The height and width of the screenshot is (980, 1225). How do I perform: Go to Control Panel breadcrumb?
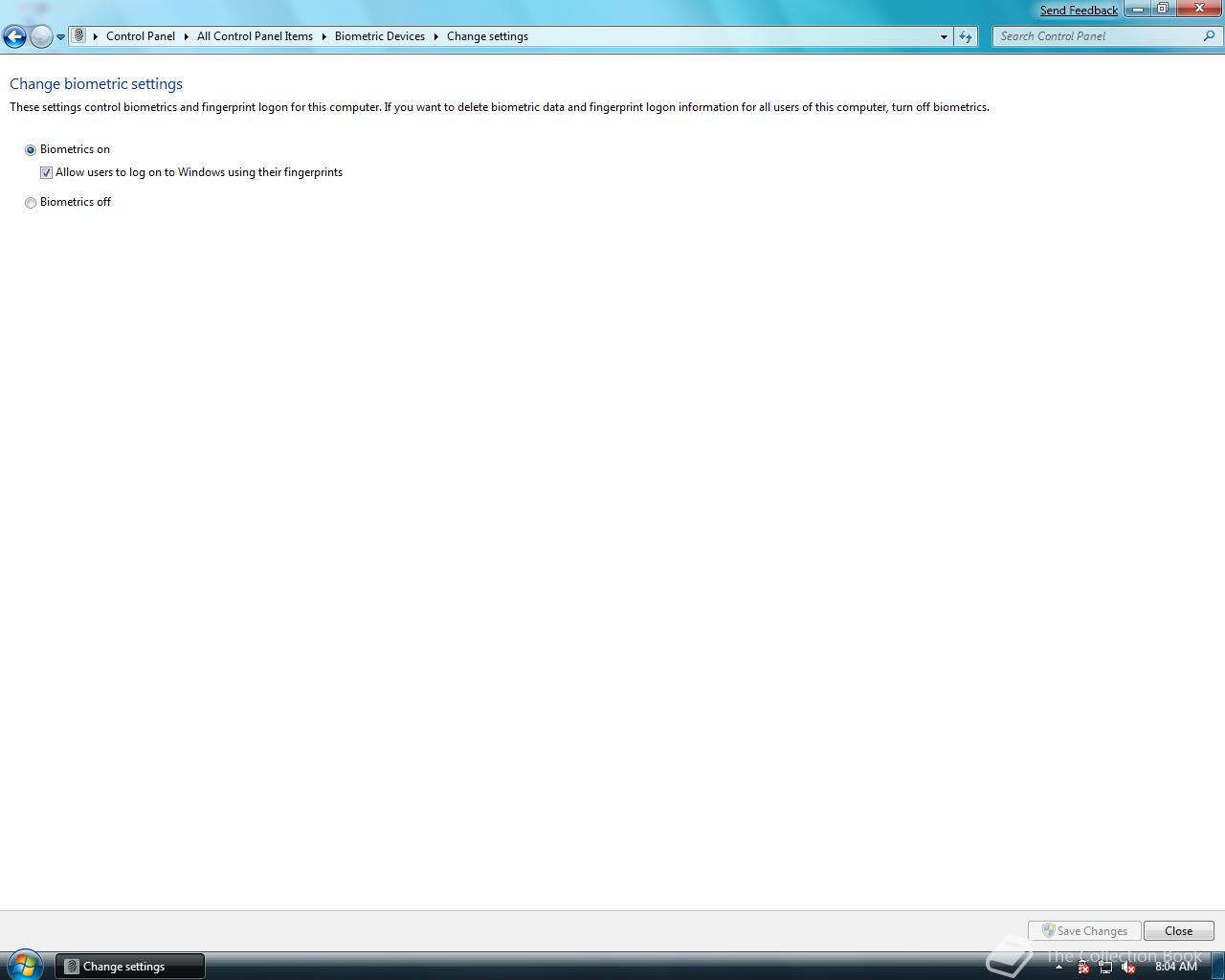[141, 36]
